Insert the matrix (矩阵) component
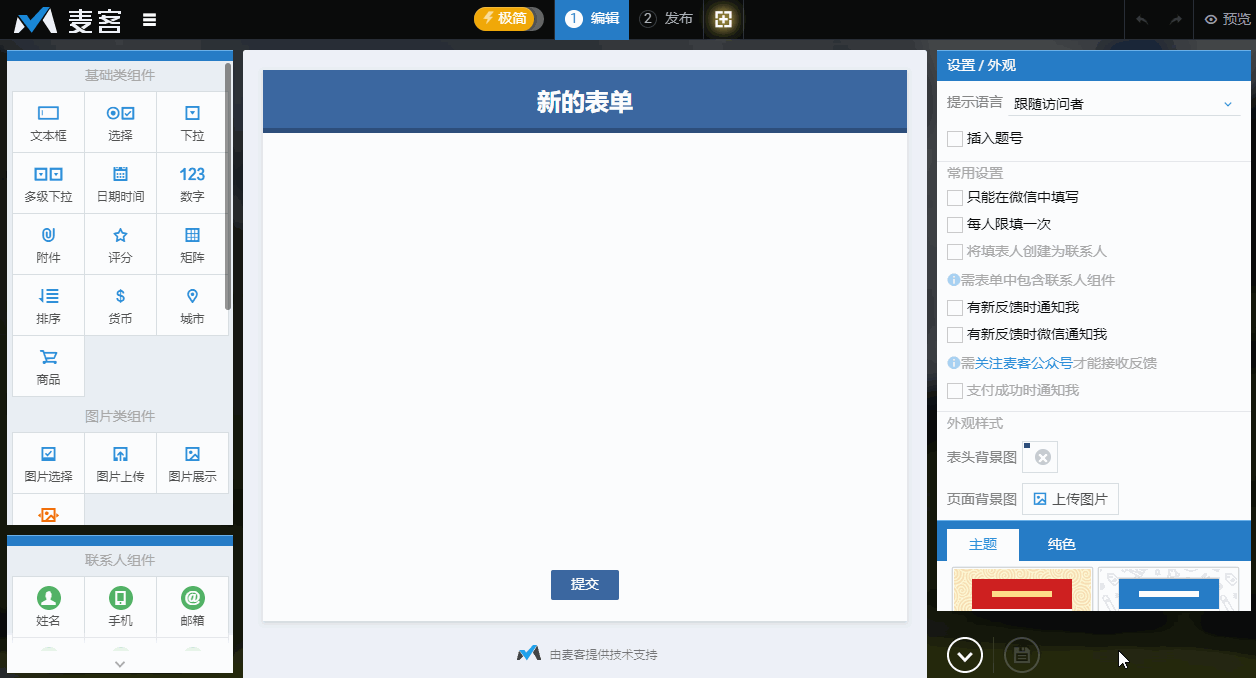Image resolution: width=1256 pixels, height=678 pixels. click(x=192, y=245)
